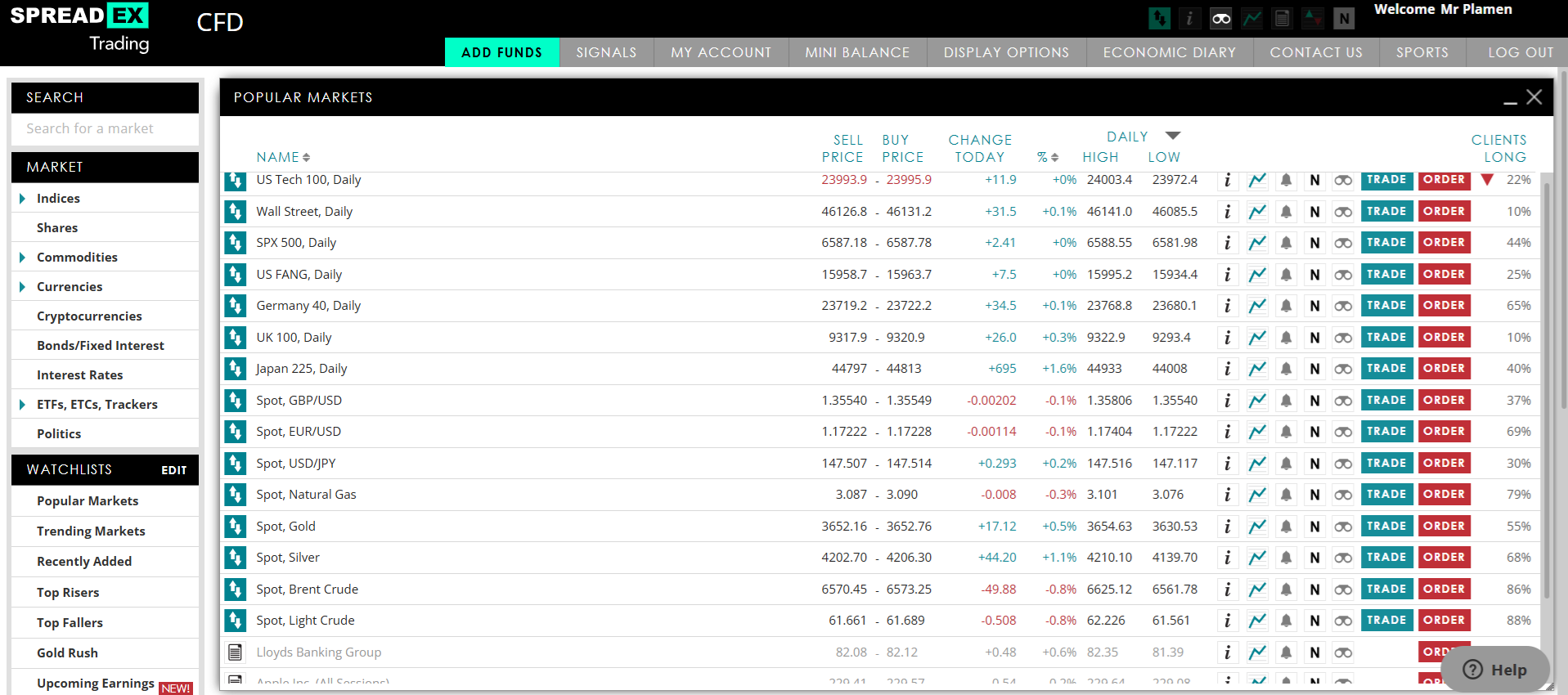Click TRADE for US Tech 100, Daily
The width and height of the screenshot is (1568, 695).
1386,181
